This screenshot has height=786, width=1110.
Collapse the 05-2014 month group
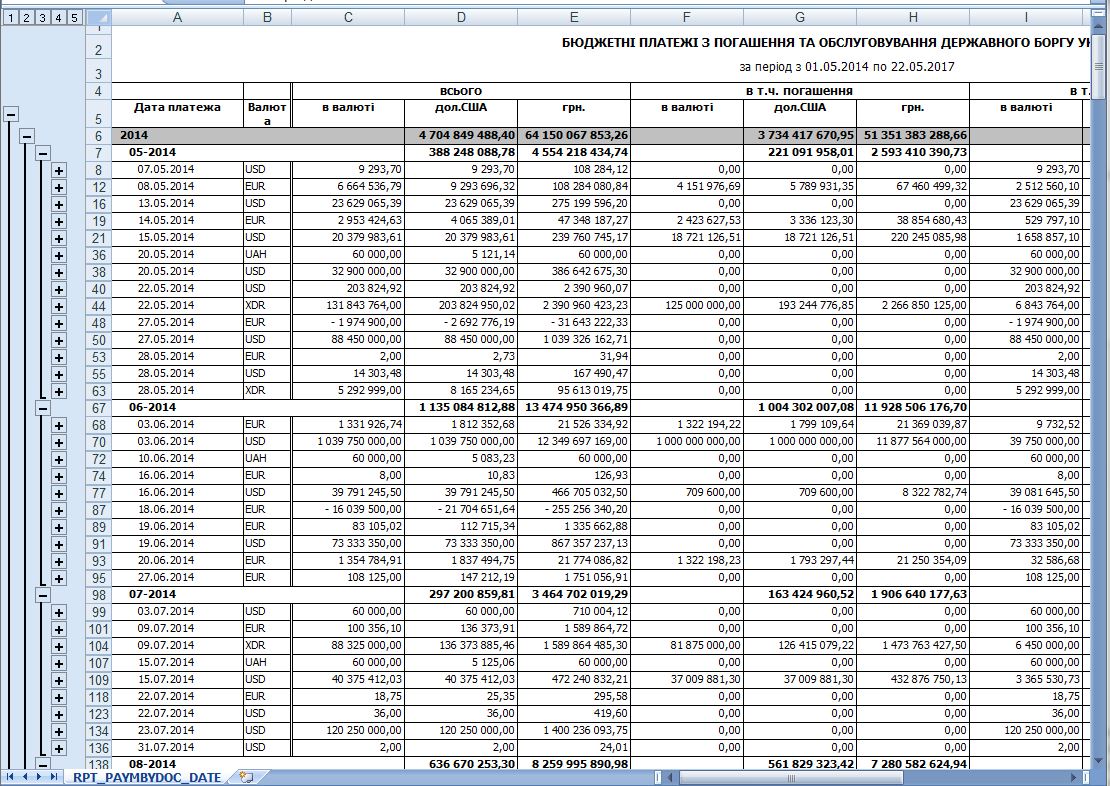point(43,153)
